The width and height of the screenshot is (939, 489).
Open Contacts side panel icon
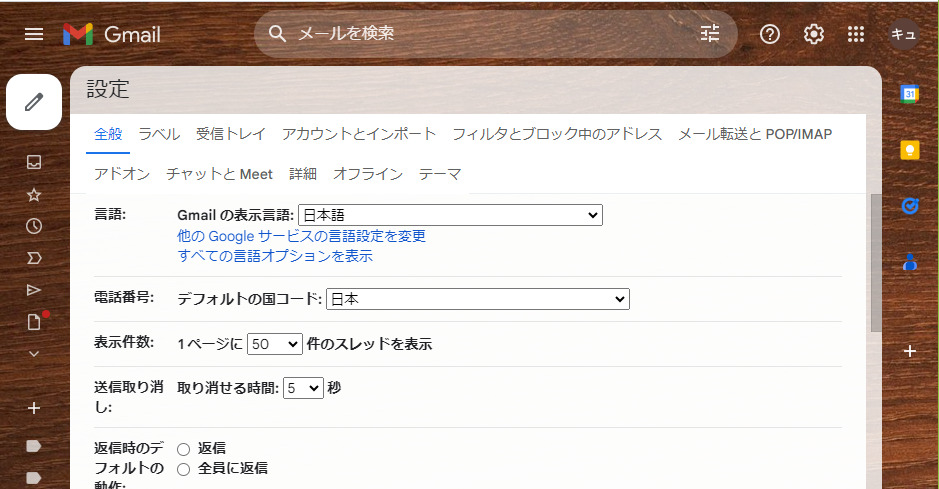(910, 262)
